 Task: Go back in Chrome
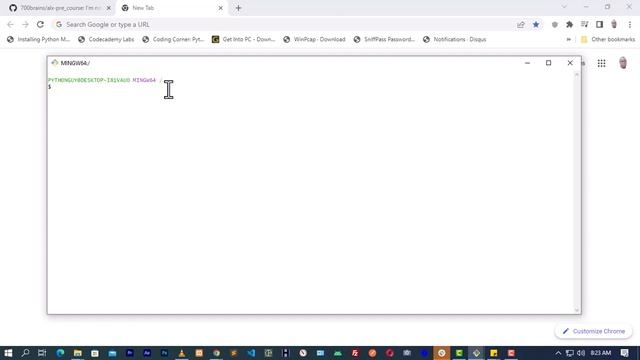10,24
